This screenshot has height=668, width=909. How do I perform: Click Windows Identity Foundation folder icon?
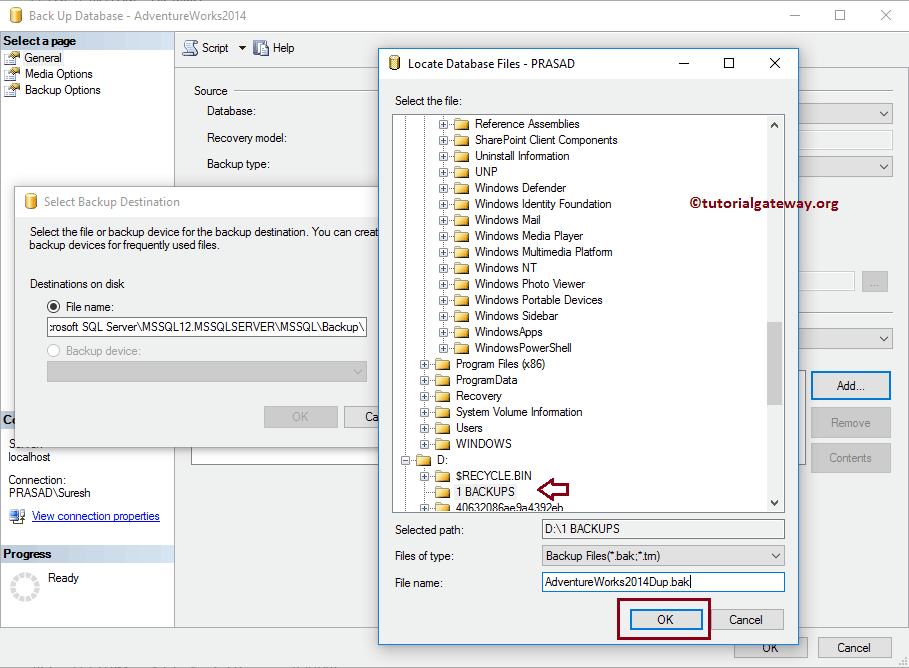pyautogui.click(x=461, y=204)
